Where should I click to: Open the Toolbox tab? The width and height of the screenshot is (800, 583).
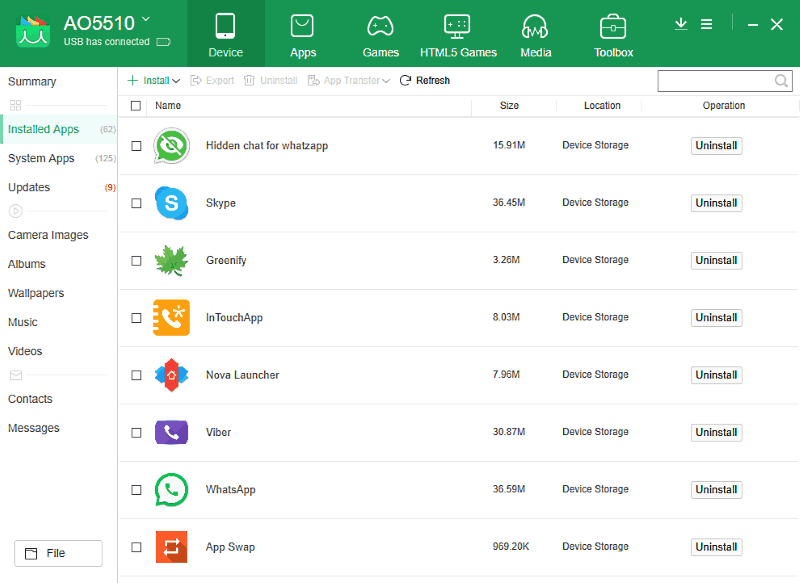pyautogui.click(x=613, y=34)
